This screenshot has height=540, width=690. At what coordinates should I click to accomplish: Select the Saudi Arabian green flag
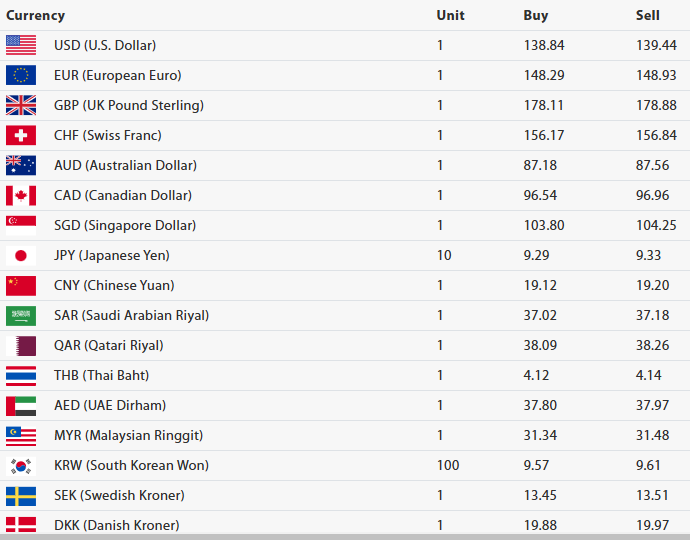[x=21, y=315]
